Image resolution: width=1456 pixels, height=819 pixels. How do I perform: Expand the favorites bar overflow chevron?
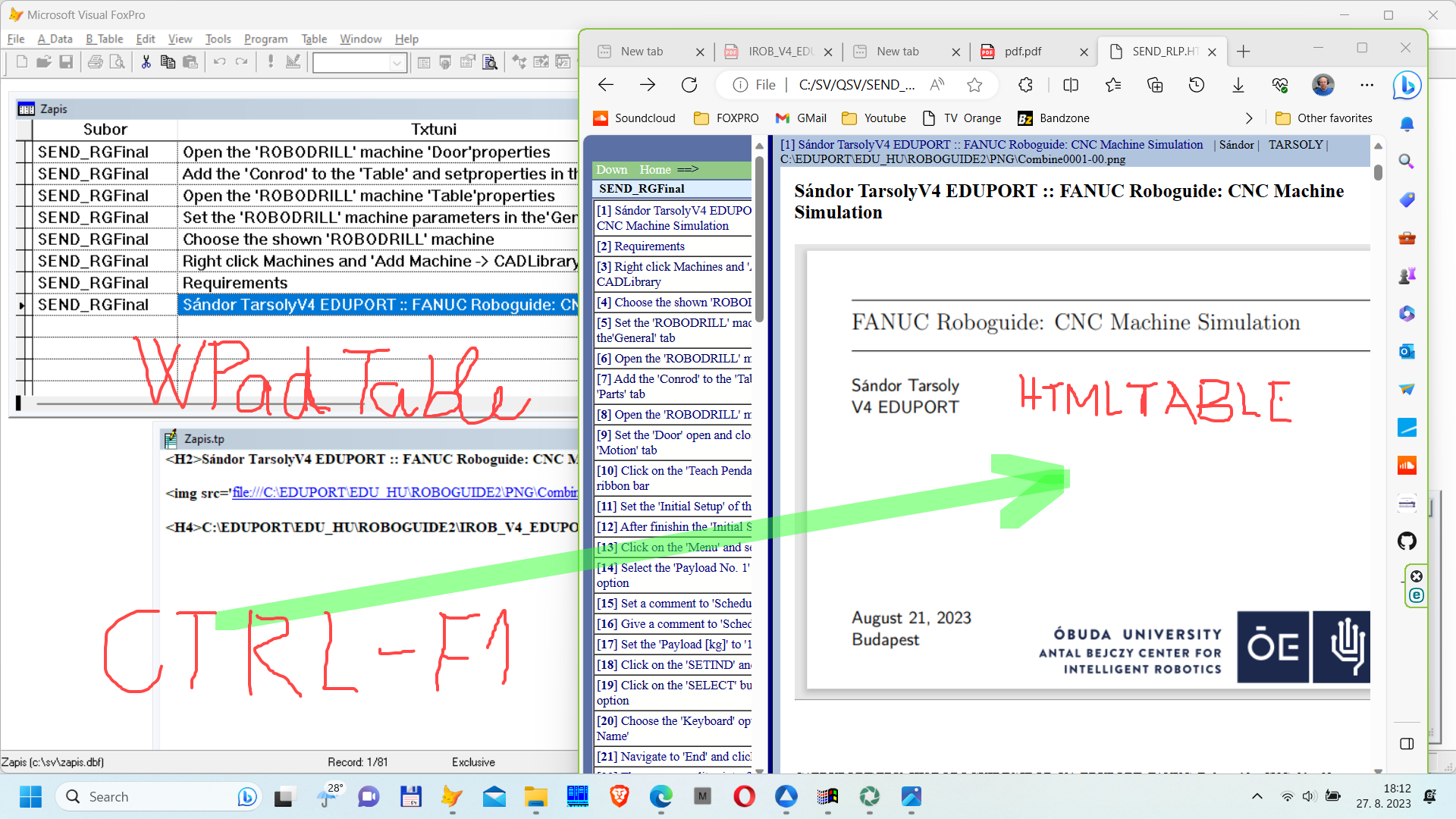coord(1249,118)
